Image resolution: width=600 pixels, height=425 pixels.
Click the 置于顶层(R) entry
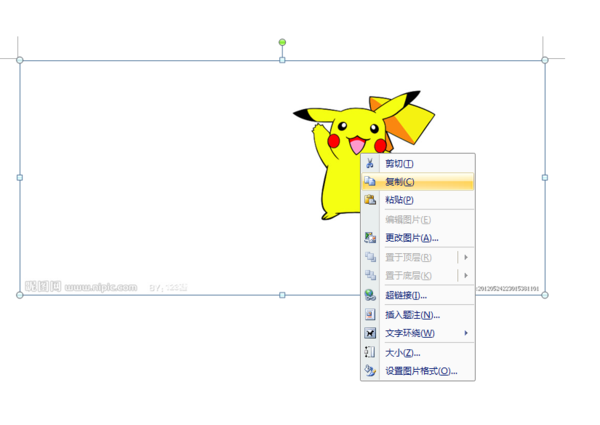418,257
